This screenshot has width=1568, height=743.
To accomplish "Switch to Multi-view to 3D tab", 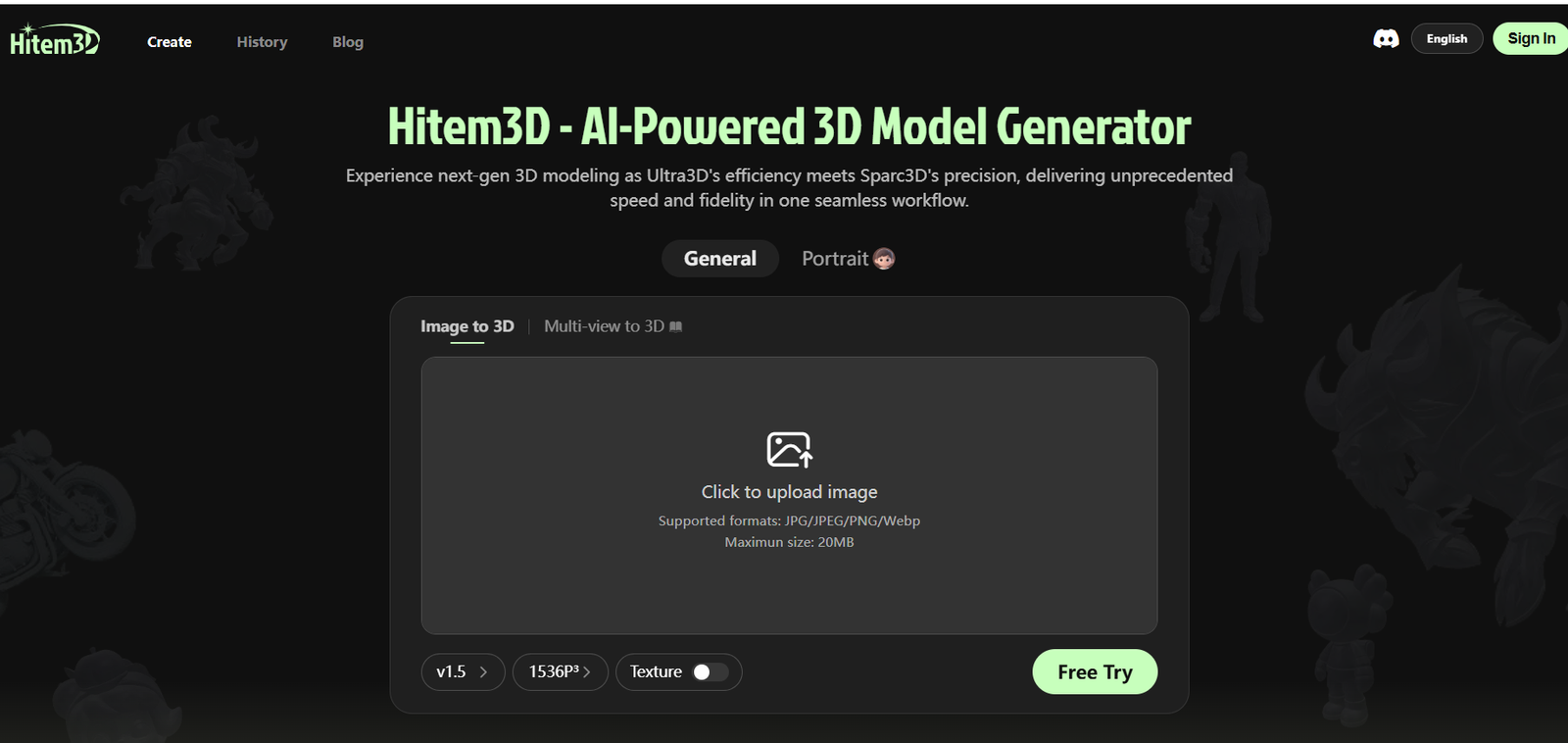I will [612, 326].
